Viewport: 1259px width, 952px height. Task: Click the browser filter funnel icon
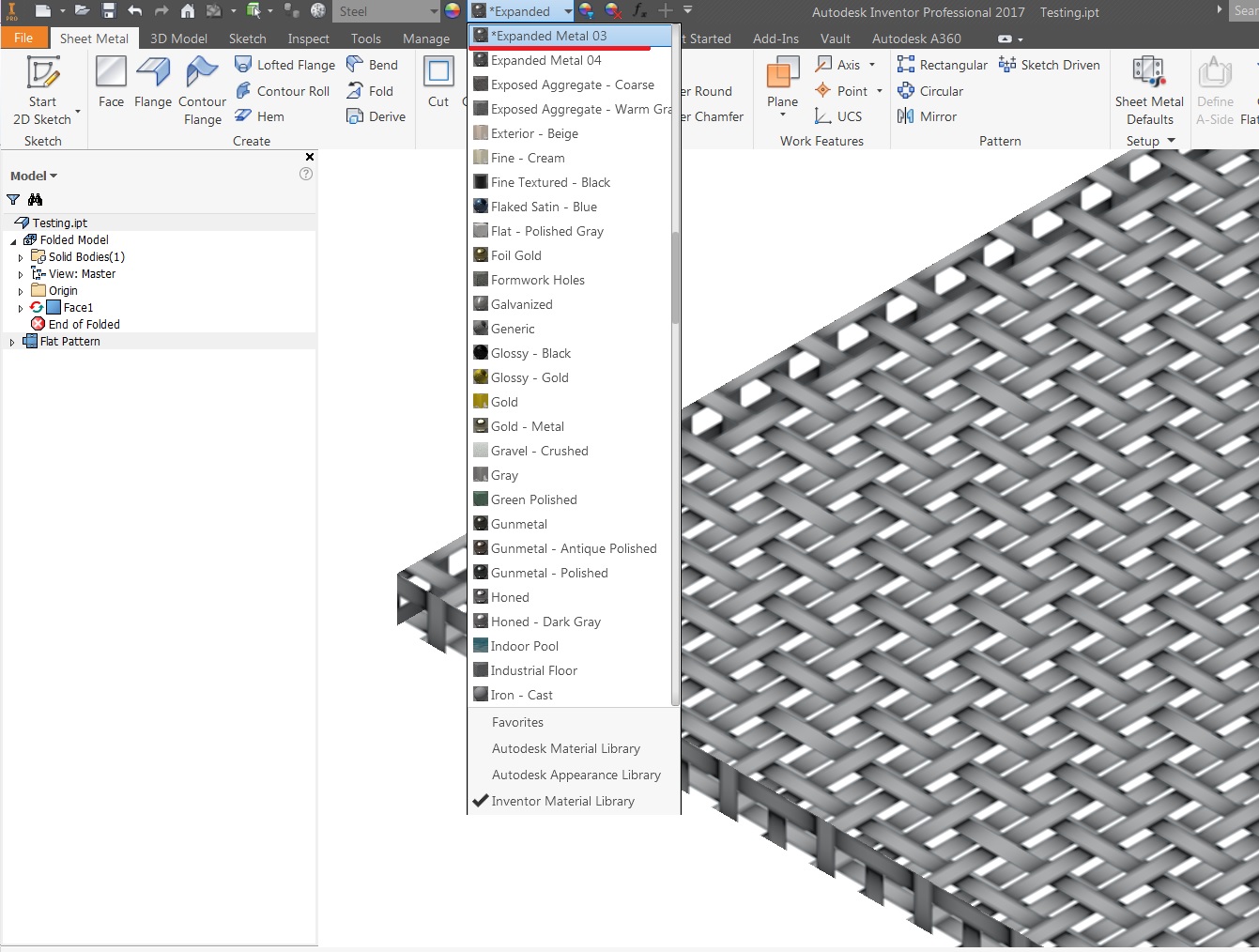[12, 199]
